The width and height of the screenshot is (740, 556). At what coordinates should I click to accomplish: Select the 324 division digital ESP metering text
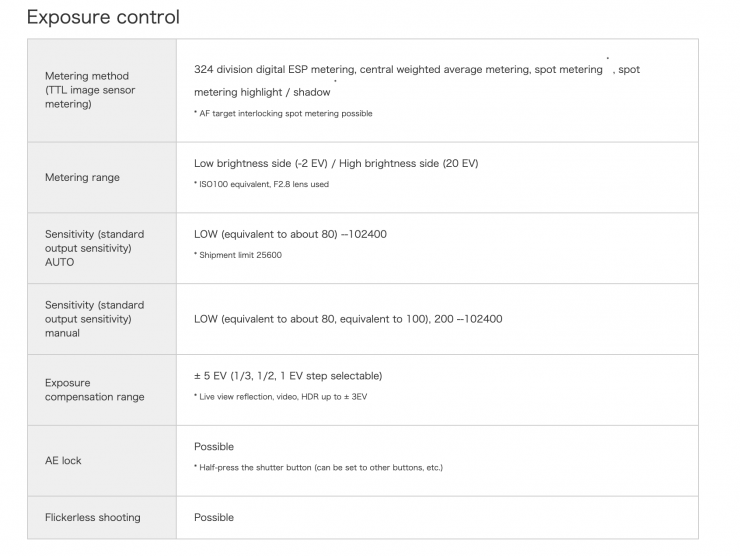tap(273, 70)
